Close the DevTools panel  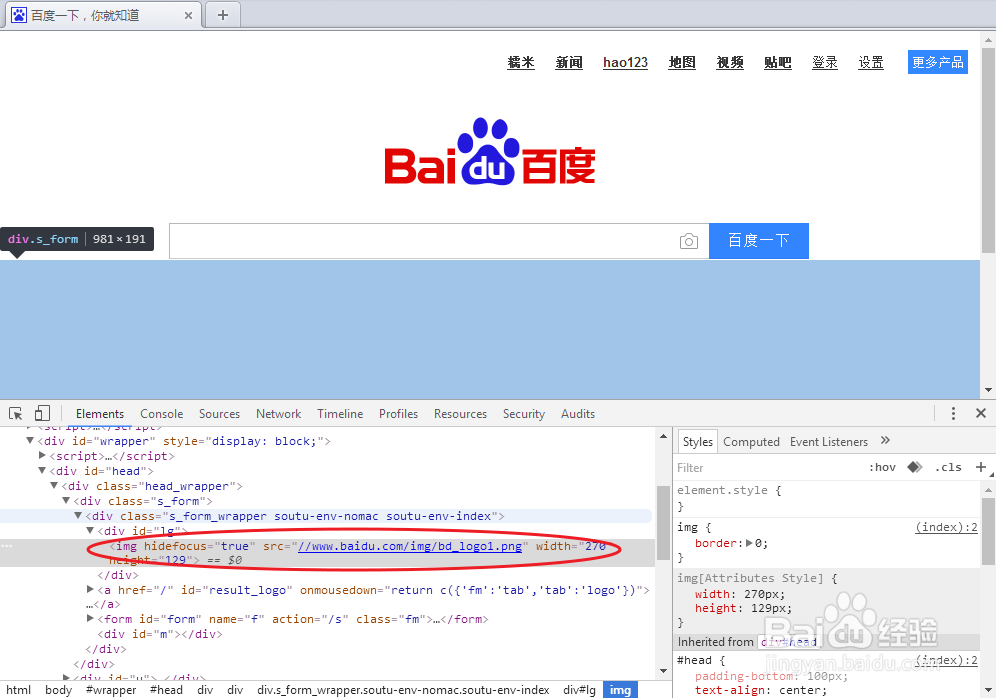coord(981,413)
